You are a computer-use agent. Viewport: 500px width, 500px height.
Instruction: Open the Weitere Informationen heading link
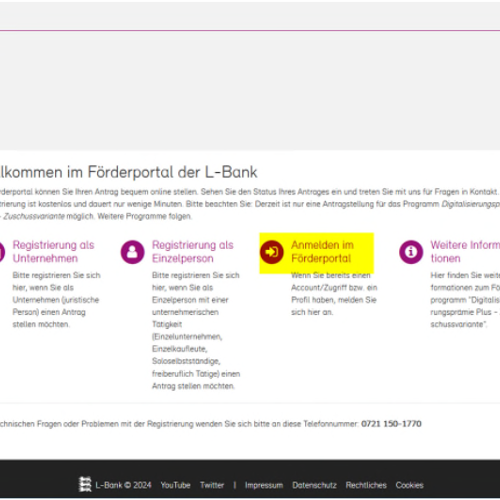click(x=465, y=252)
